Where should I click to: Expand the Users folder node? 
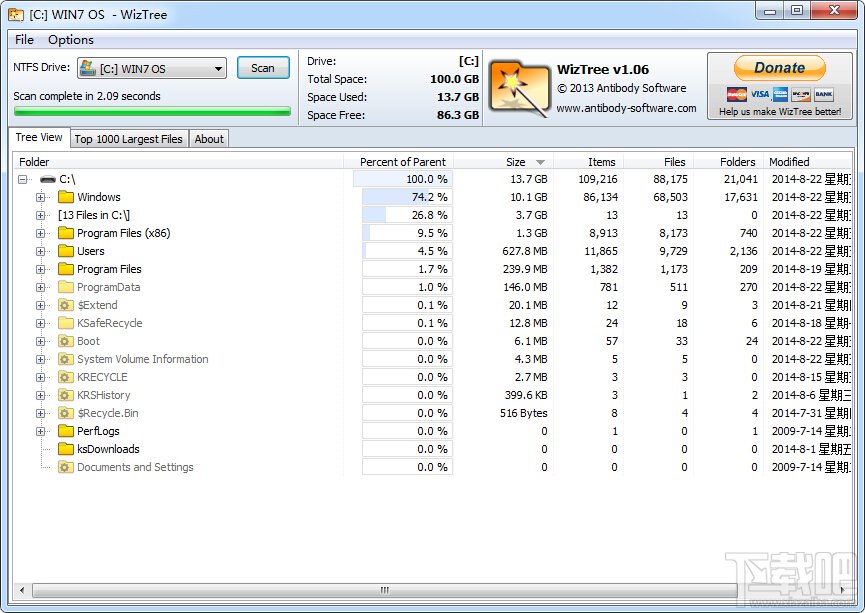coord(40,251)
